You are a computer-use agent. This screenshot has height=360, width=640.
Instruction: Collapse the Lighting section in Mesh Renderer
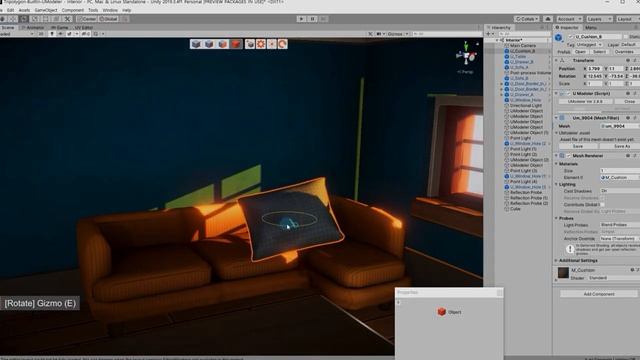click(556, 184)
